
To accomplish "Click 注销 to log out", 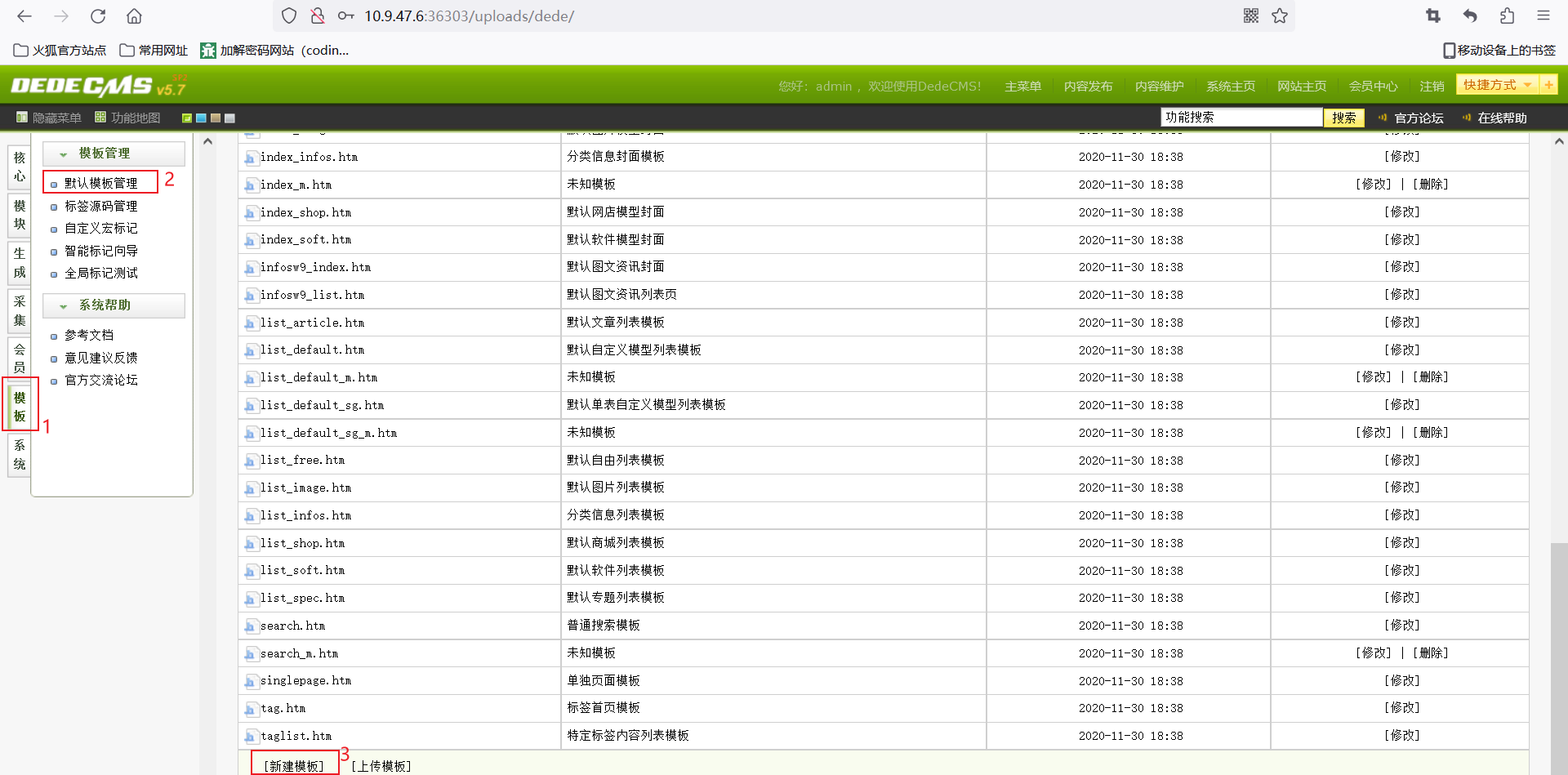I will coord(1432,87).
